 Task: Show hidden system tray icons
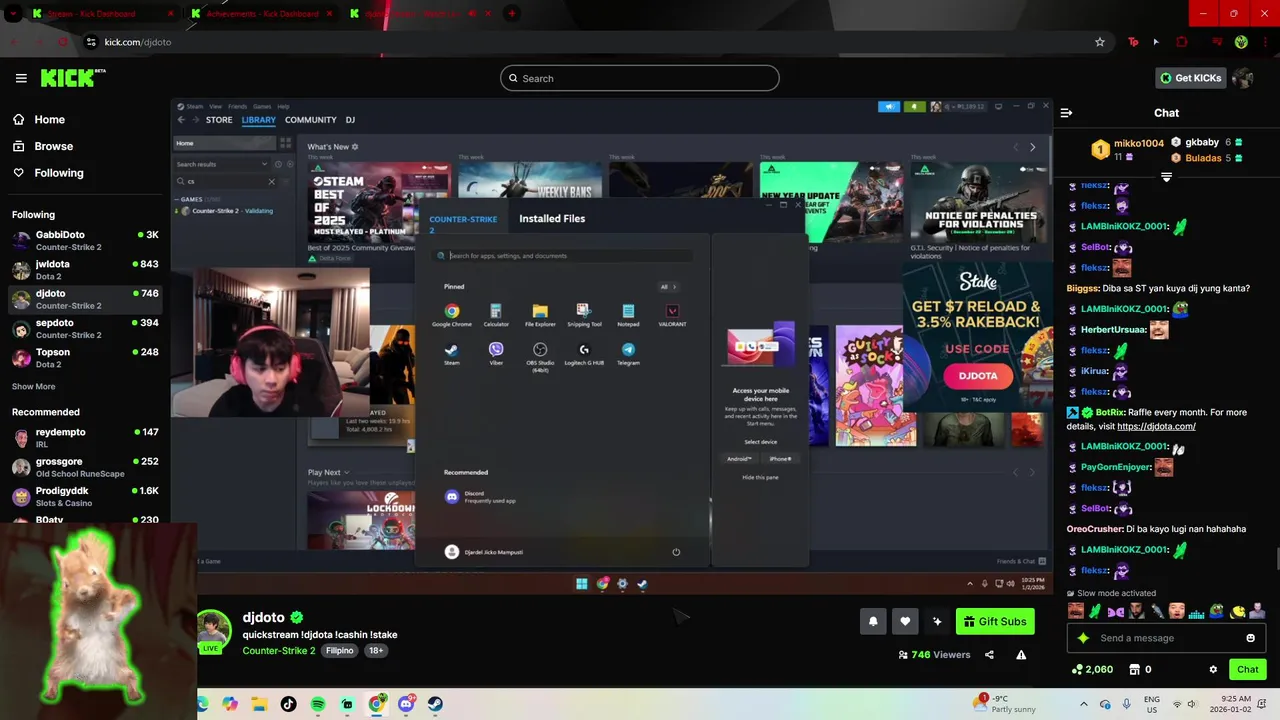click(x=1083, y=704)
